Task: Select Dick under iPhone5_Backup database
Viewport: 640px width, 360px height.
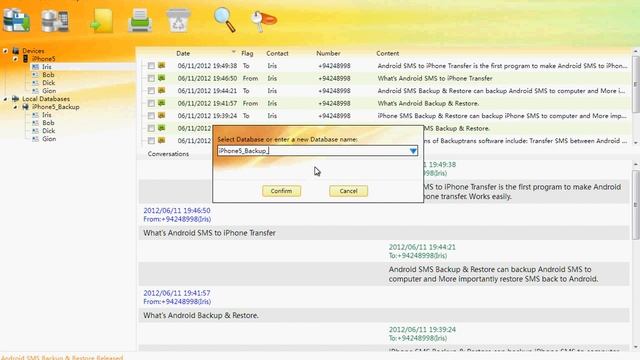Action: [x=49, y=131]
